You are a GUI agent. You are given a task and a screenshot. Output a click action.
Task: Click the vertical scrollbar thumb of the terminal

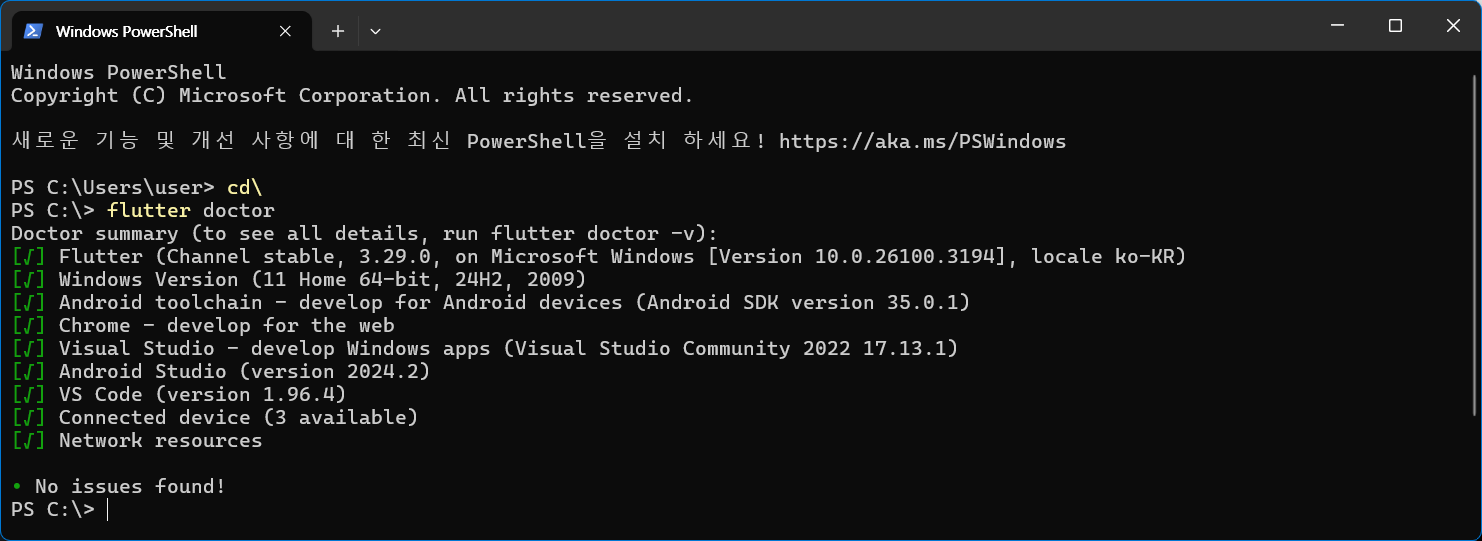click(1476, 243)
